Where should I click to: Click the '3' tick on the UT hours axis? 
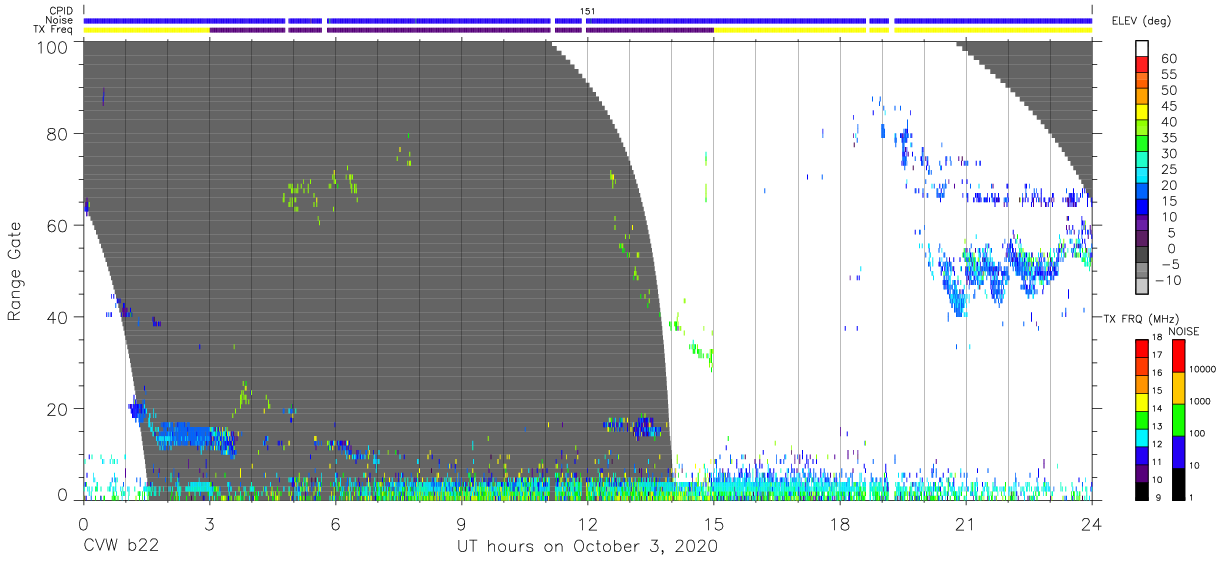point(209,523)
